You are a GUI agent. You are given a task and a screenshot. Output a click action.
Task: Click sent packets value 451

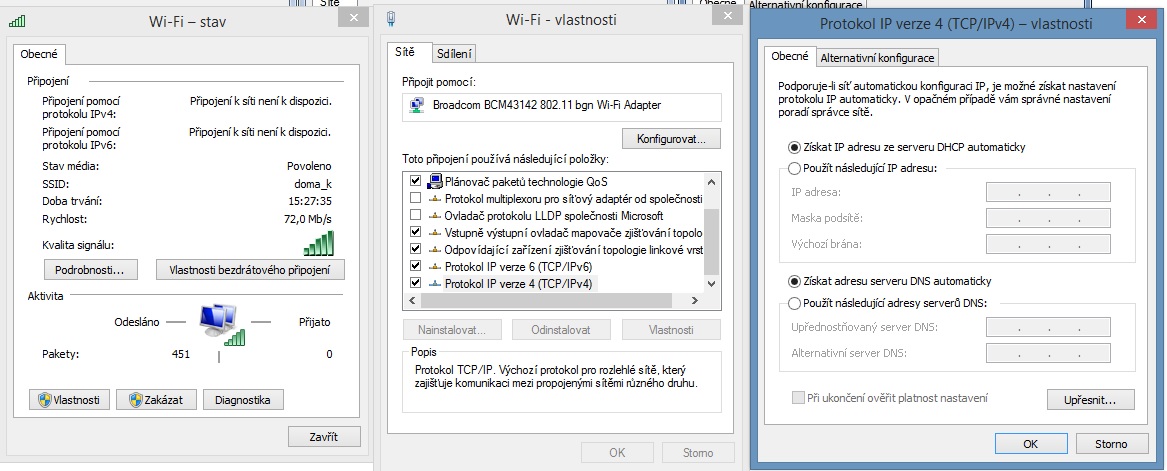pos(181,354)
